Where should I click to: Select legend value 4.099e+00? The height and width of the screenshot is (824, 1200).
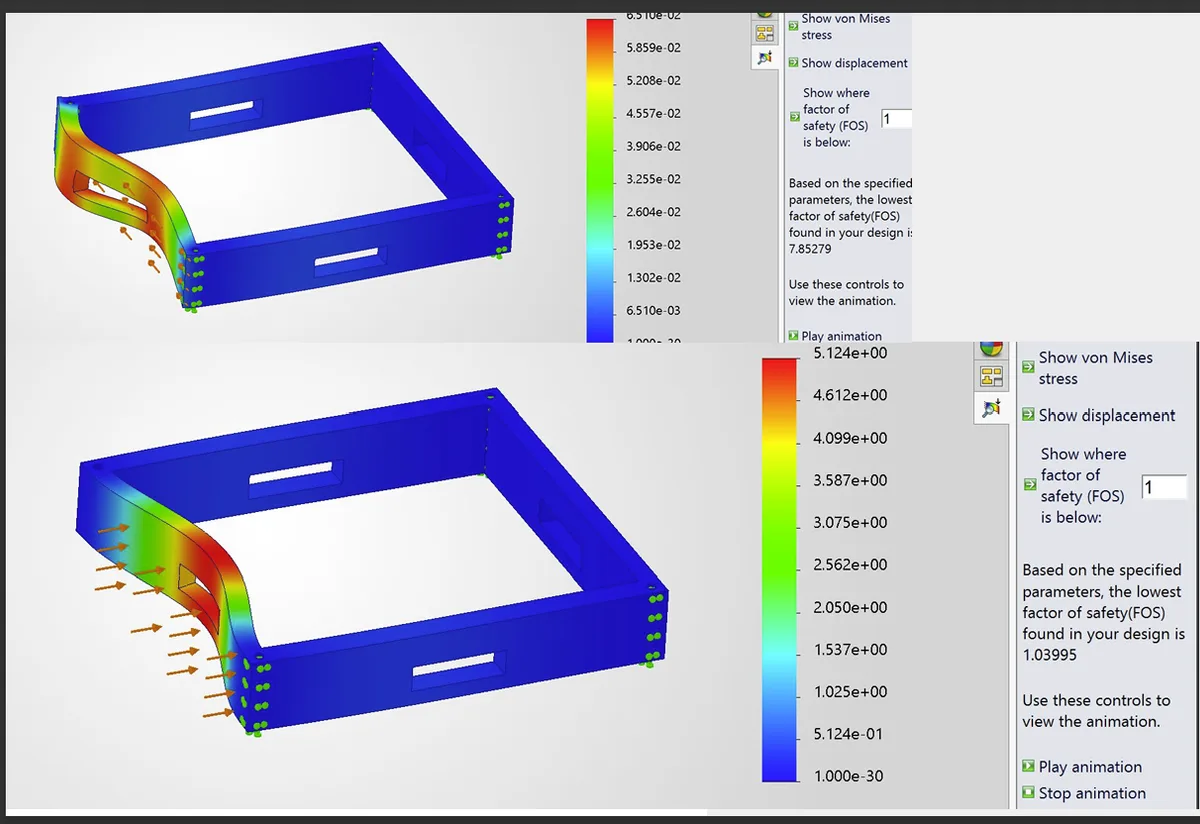850,438
